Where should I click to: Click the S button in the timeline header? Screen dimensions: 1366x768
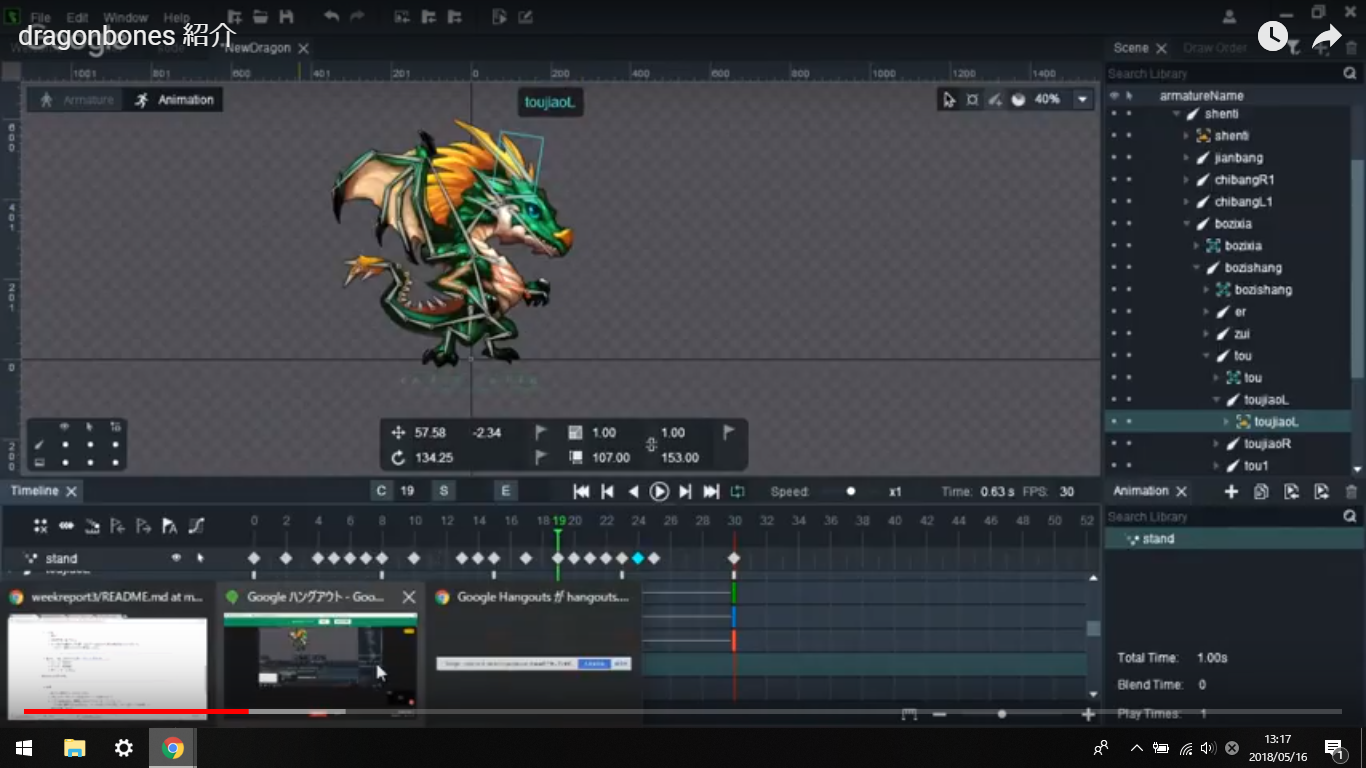444,491
